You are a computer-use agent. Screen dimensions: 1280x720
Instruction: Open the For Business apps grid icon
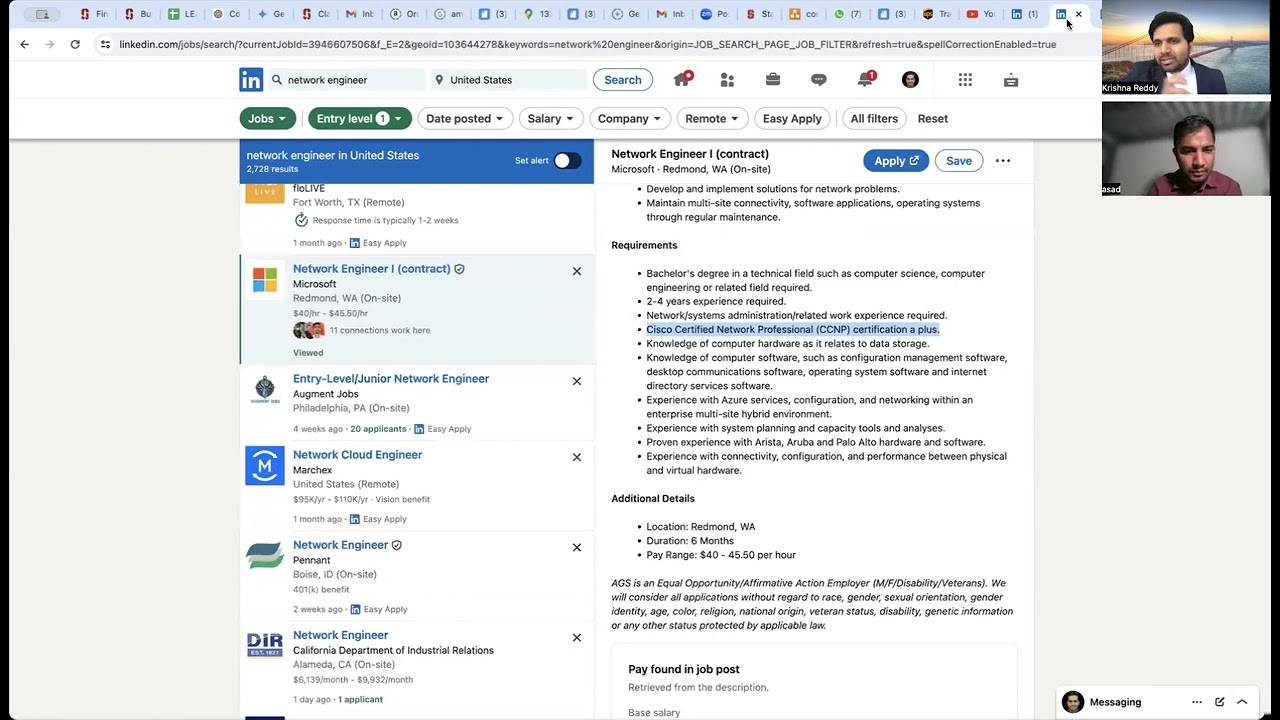click(965, 80)
